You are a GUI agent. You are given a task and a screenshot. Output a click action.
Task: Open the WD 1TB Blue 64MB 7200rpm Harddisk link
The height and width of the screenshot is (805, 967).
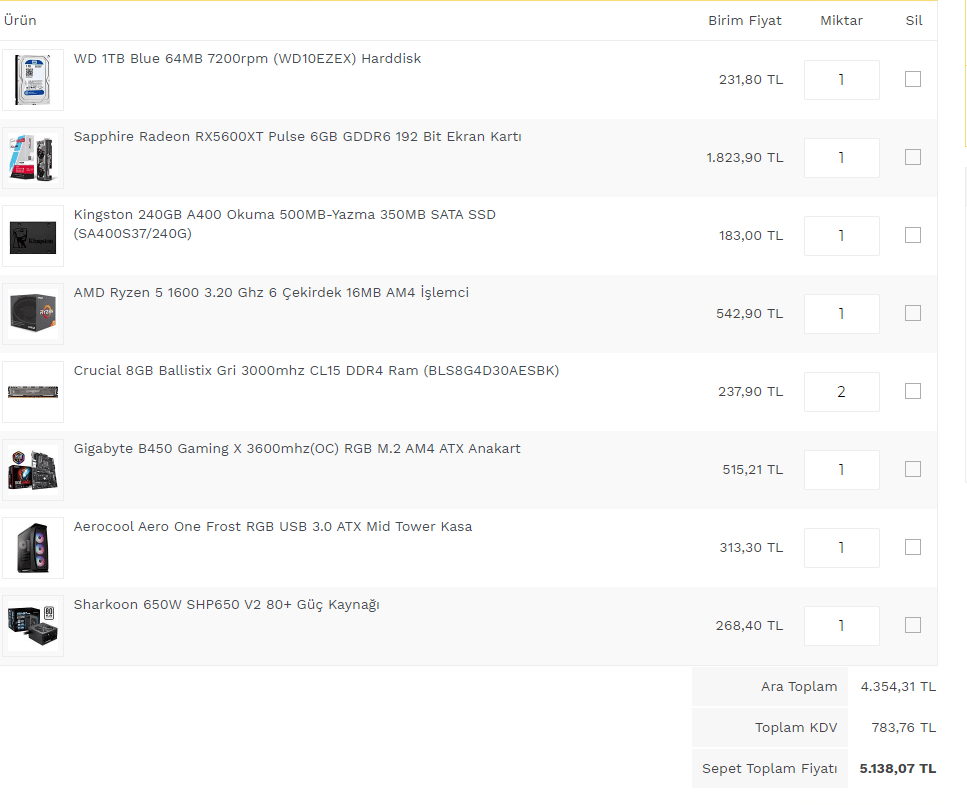(247, 59)
